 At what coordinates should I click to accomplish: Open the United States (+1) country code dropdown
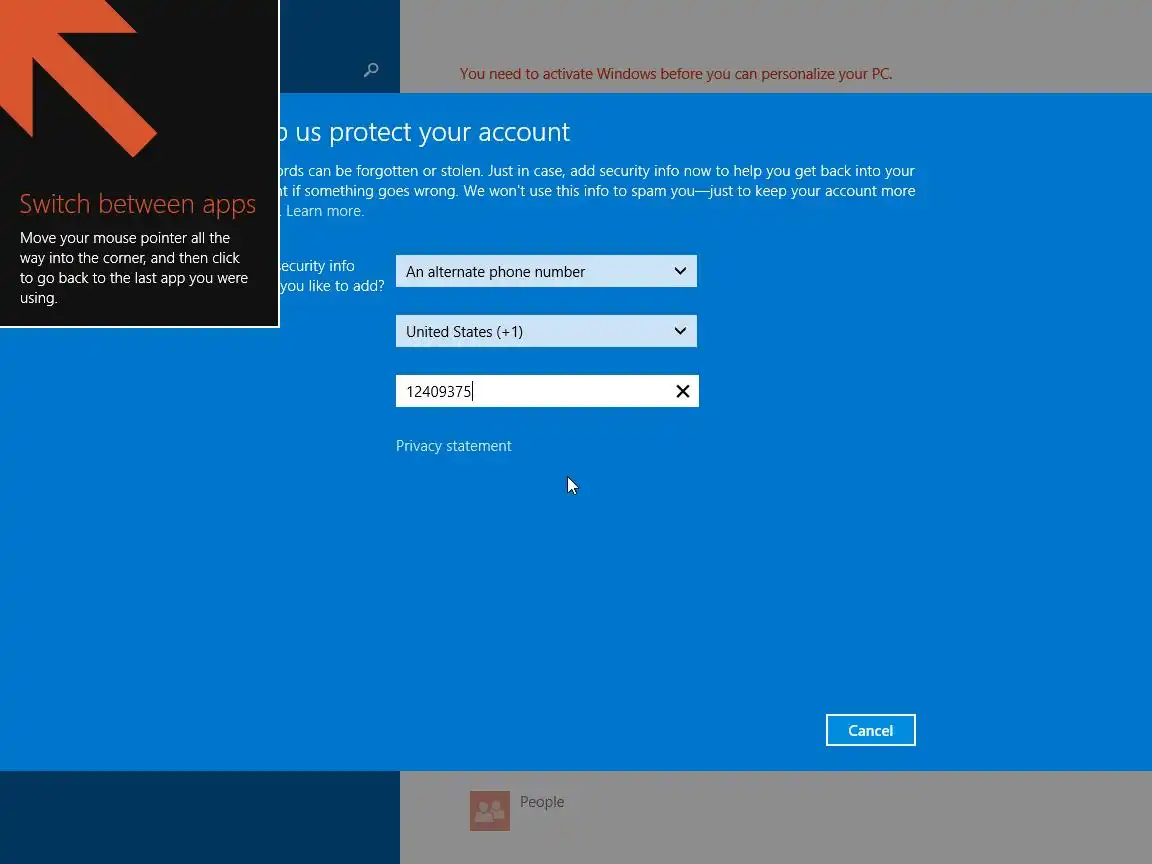[546, 331]
